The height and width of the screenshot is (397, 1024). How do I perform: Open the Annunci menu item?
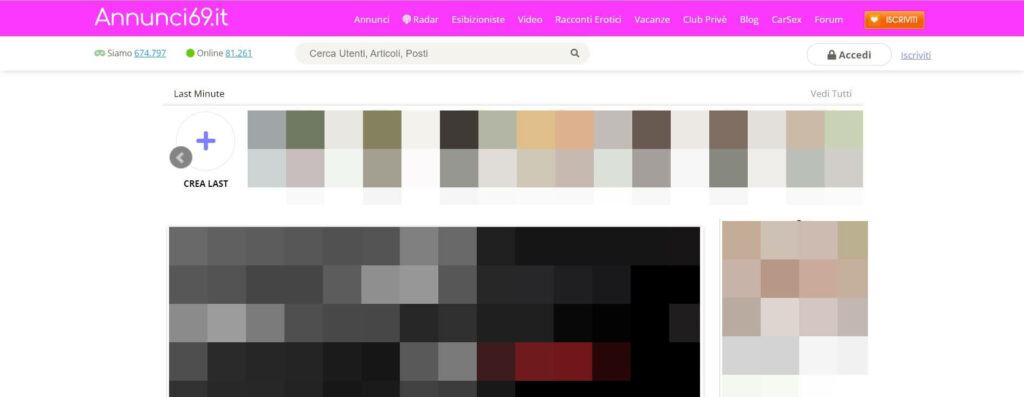pos(372,20)
